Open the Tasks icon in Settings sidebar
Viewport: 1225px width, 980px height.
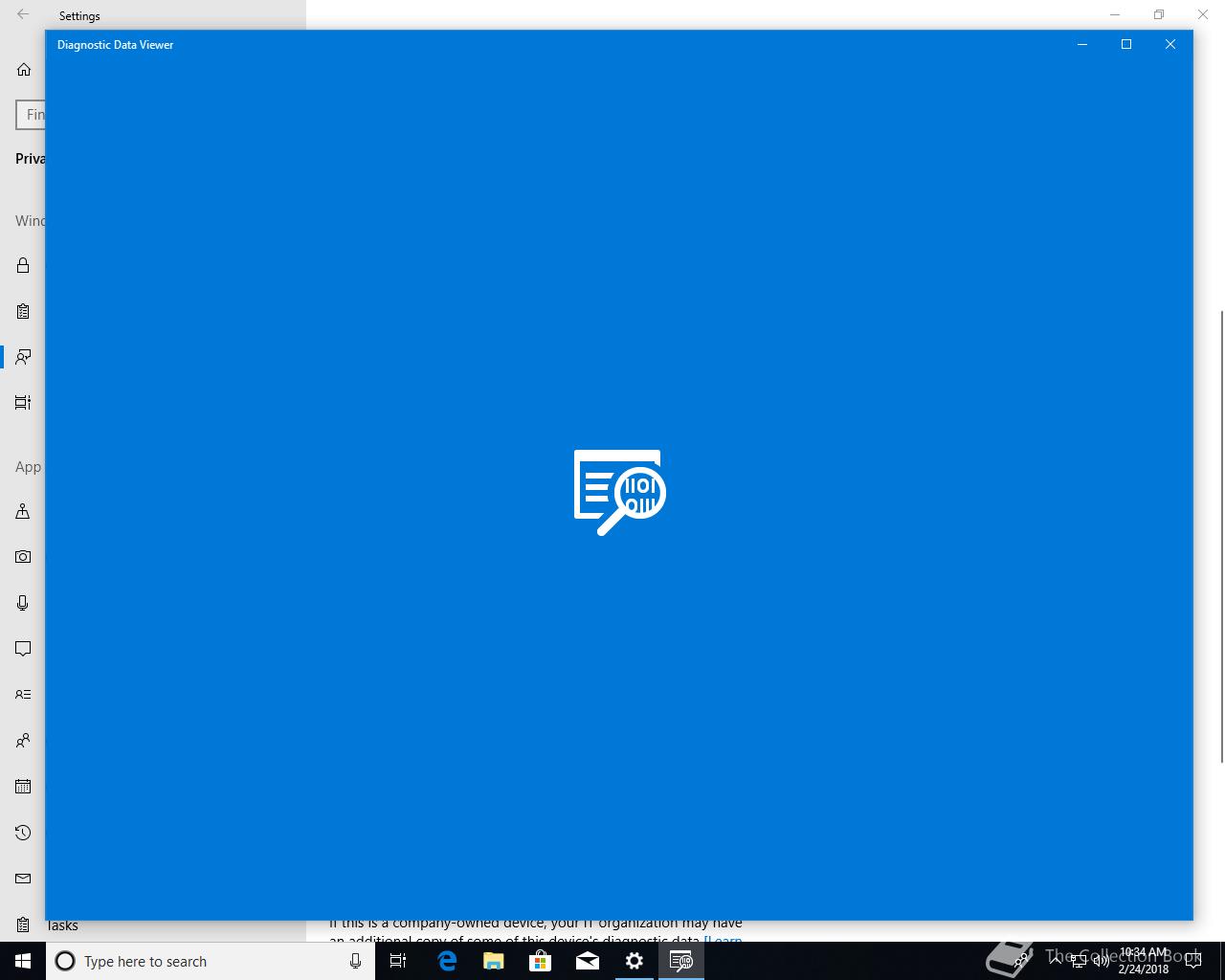click(x=23, y=925)
